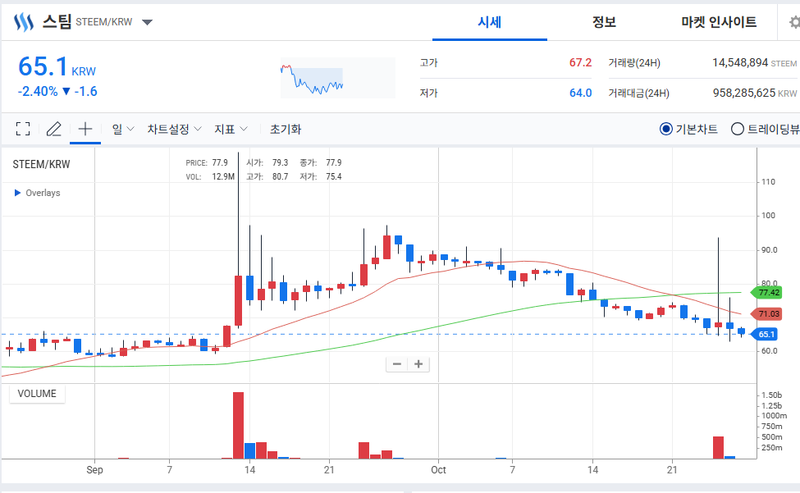Open the 마켓 인사이트 tab
This screenshot has height=493, width=800.
click(719, 22)
